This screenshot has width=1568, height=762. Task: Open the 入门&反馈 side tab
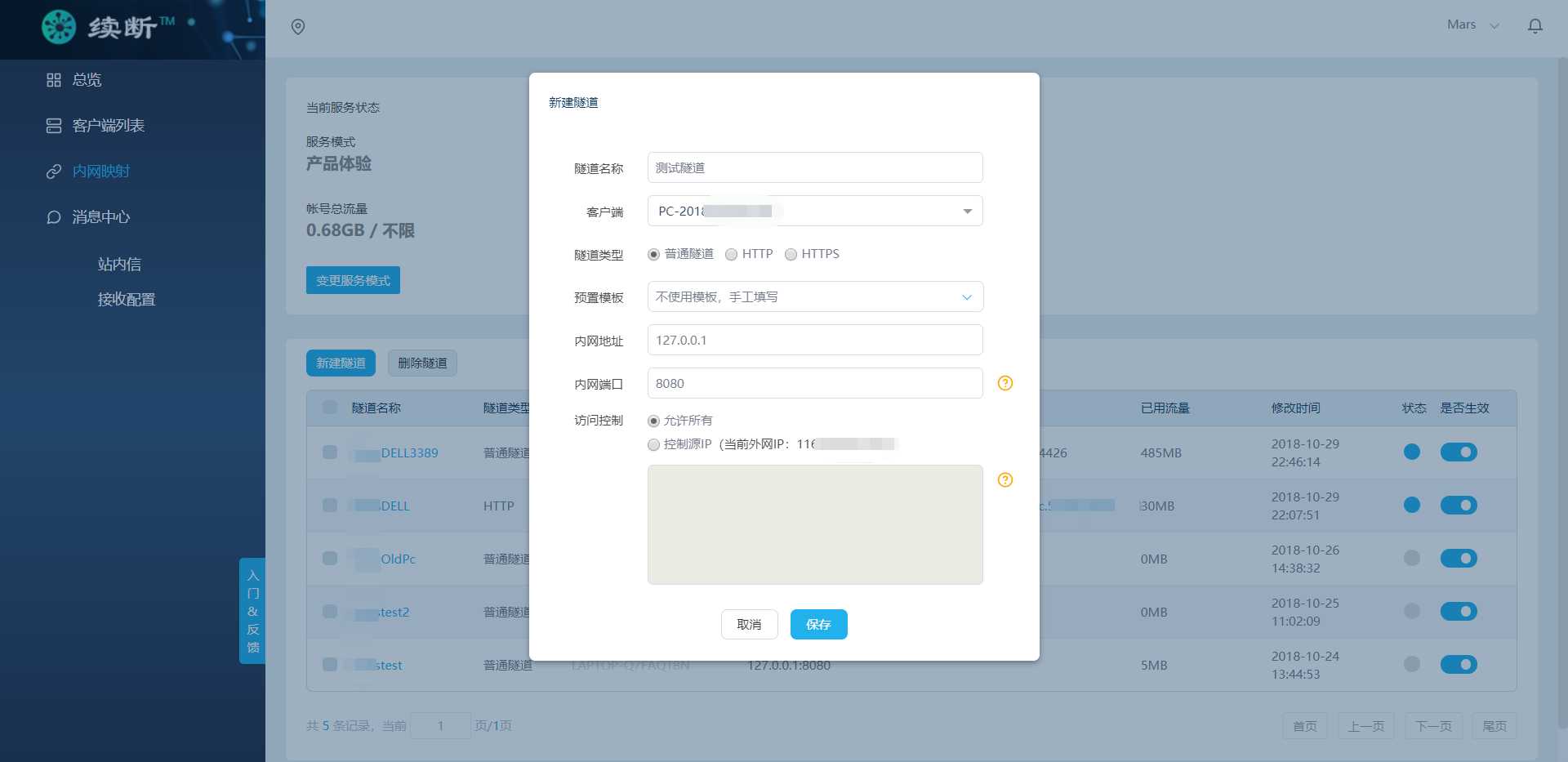click(x=252, y=611)
